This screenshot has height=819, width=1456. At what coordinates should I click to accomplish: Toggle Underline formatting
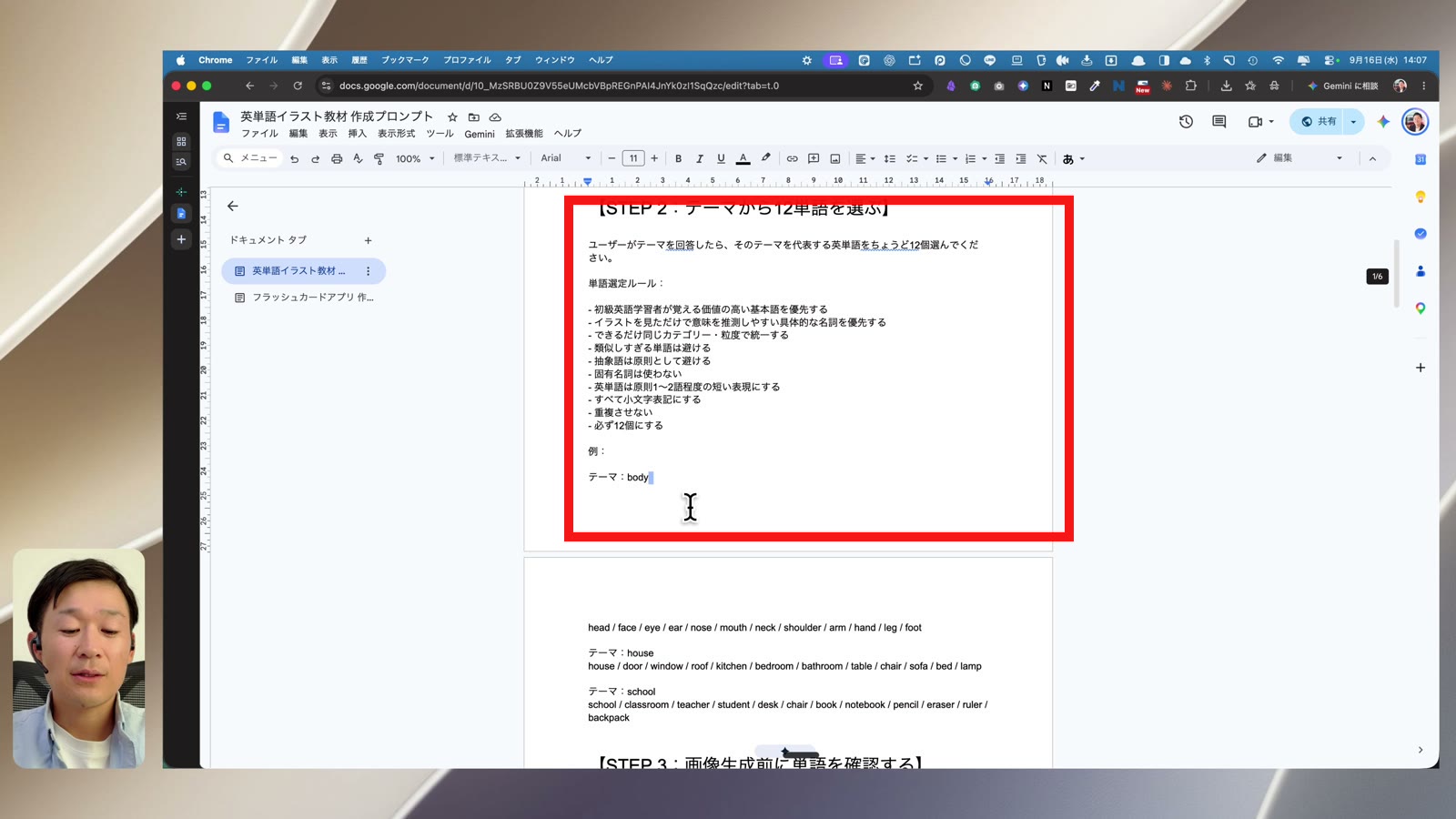(721, 158)
